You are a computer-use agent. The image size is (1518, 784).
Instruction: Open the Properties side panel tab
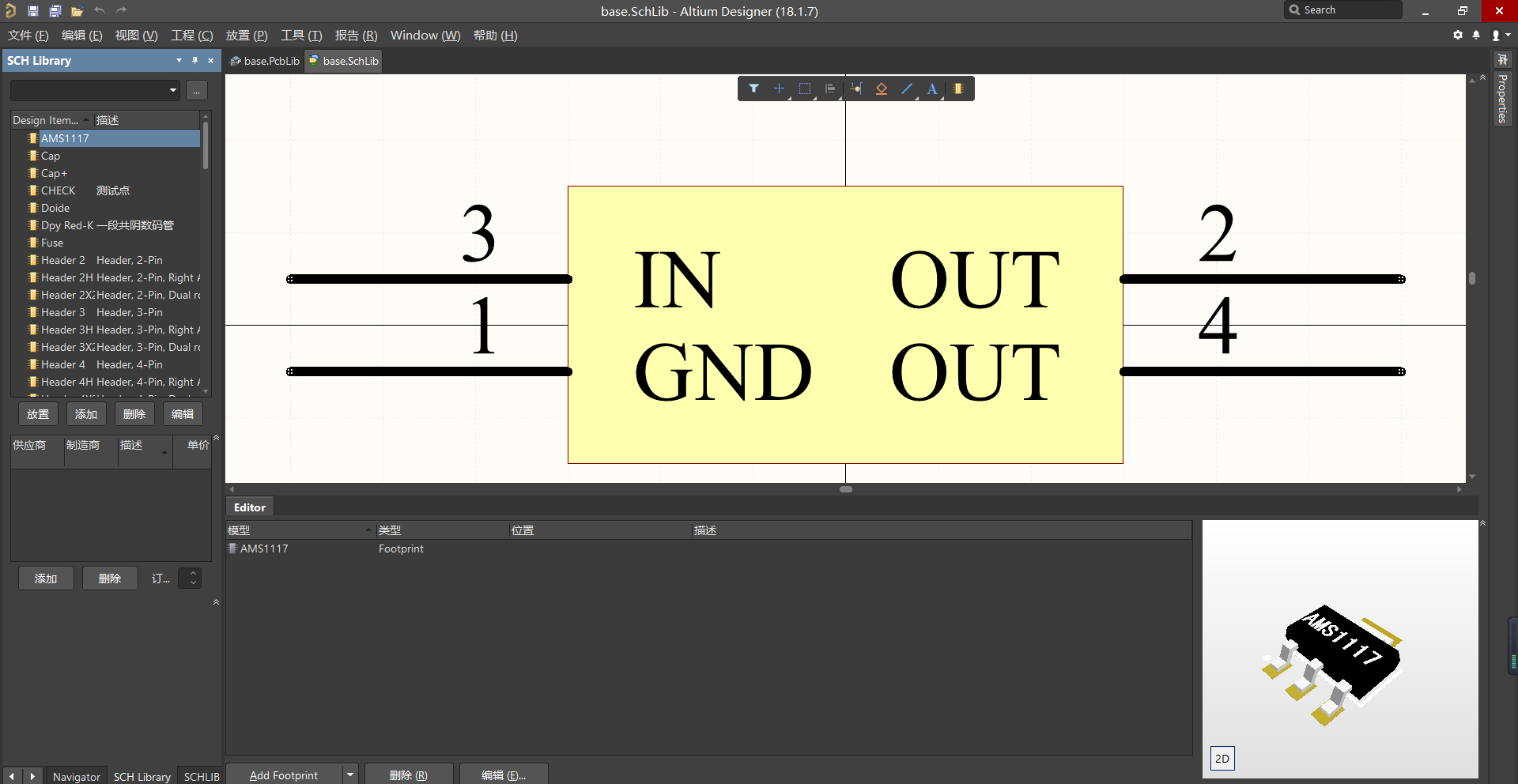1502,99
